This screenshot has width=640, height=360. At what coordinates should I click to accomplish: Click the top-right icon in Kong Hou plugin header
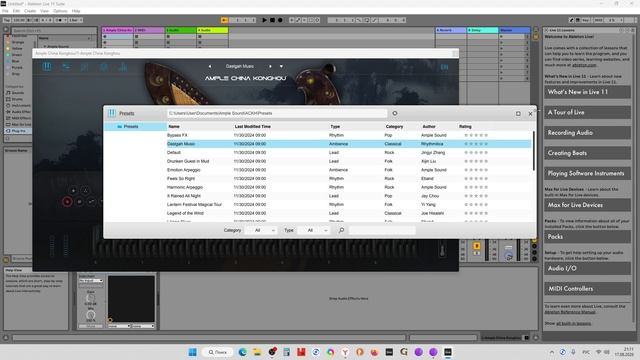point(444,67)
